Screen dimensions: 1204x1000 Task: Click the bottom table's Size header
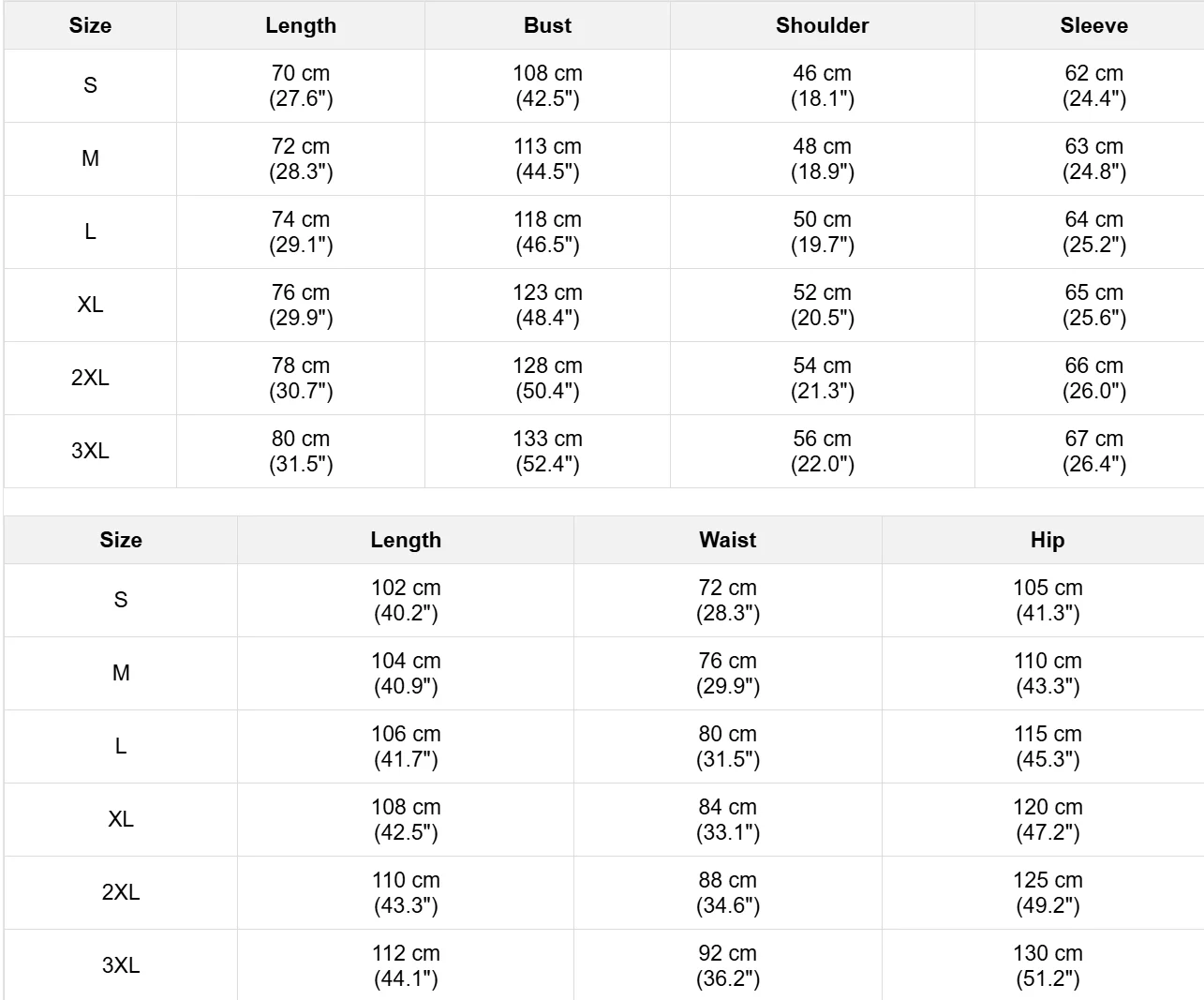(121, 540)
